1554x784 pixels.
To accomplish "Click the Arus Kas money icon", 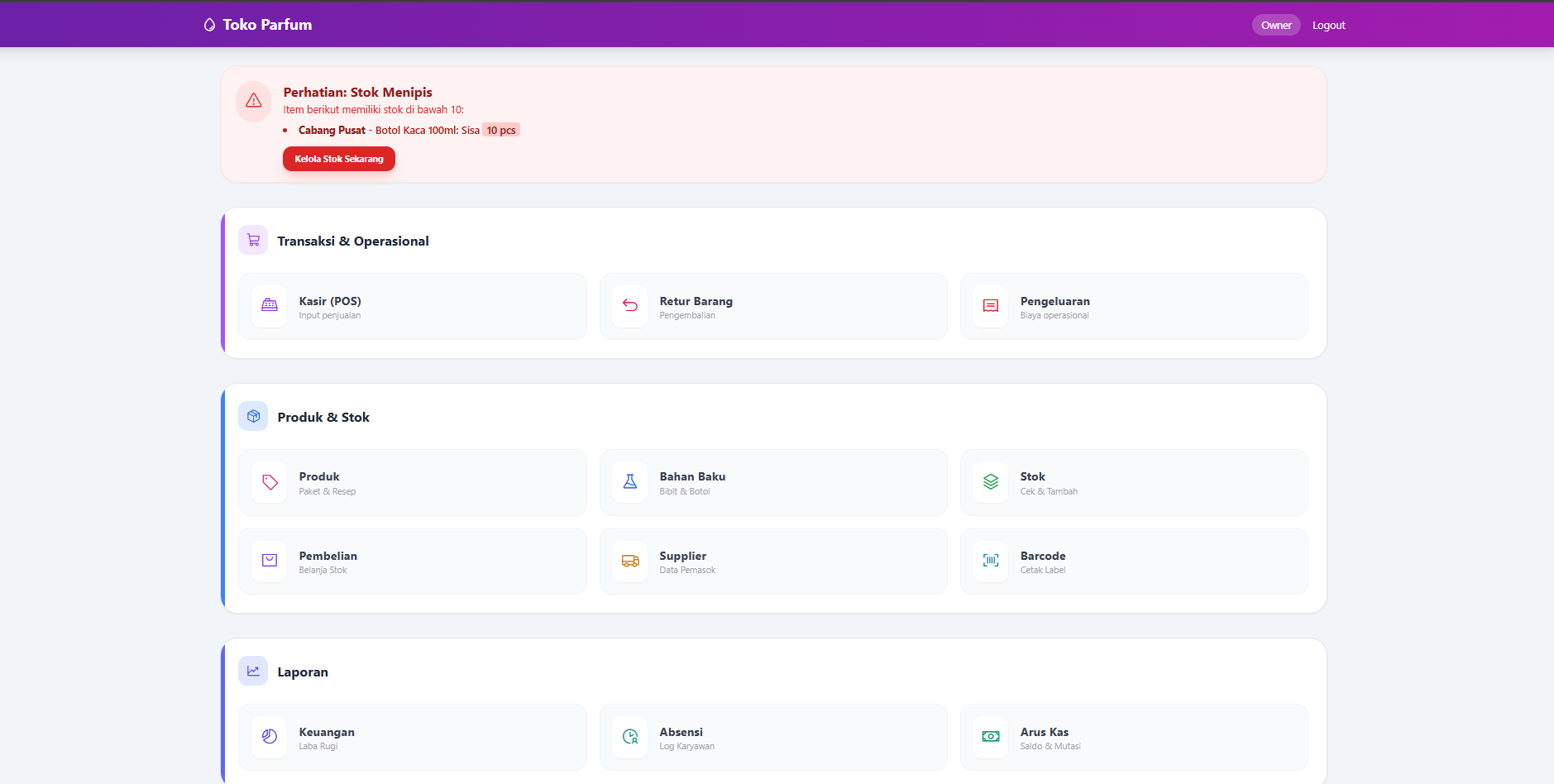I will pyautogui.click(x=991, y=737).
